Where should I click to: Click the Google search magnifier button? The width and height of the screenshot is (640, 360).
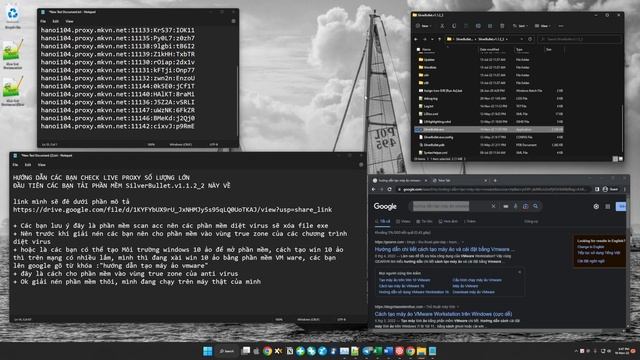point(536,207)
